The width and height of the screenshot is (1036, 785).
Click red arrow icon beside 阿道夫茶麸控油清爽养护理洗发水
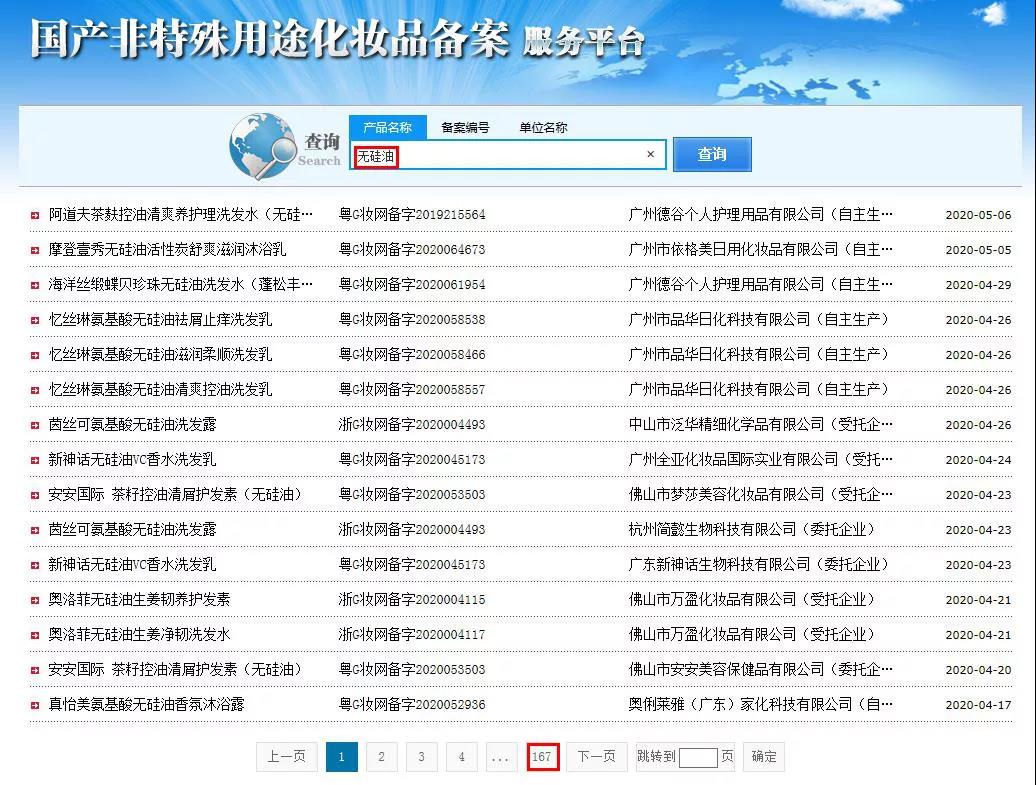click(x=35, y=215)
